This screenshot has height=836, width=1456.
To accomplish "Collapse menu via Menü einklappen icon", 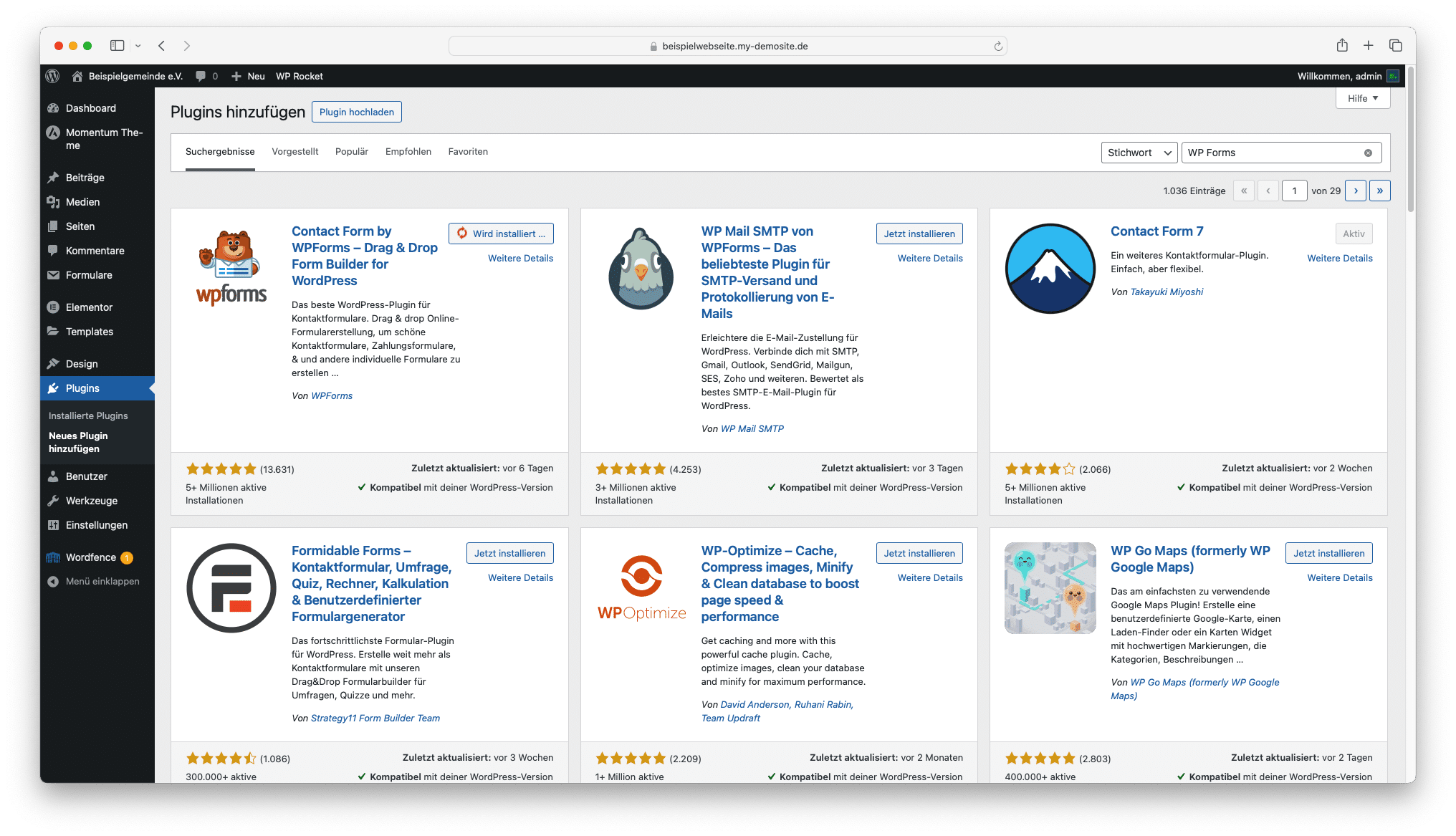I will pyautogui.click(x=53, y=582).
